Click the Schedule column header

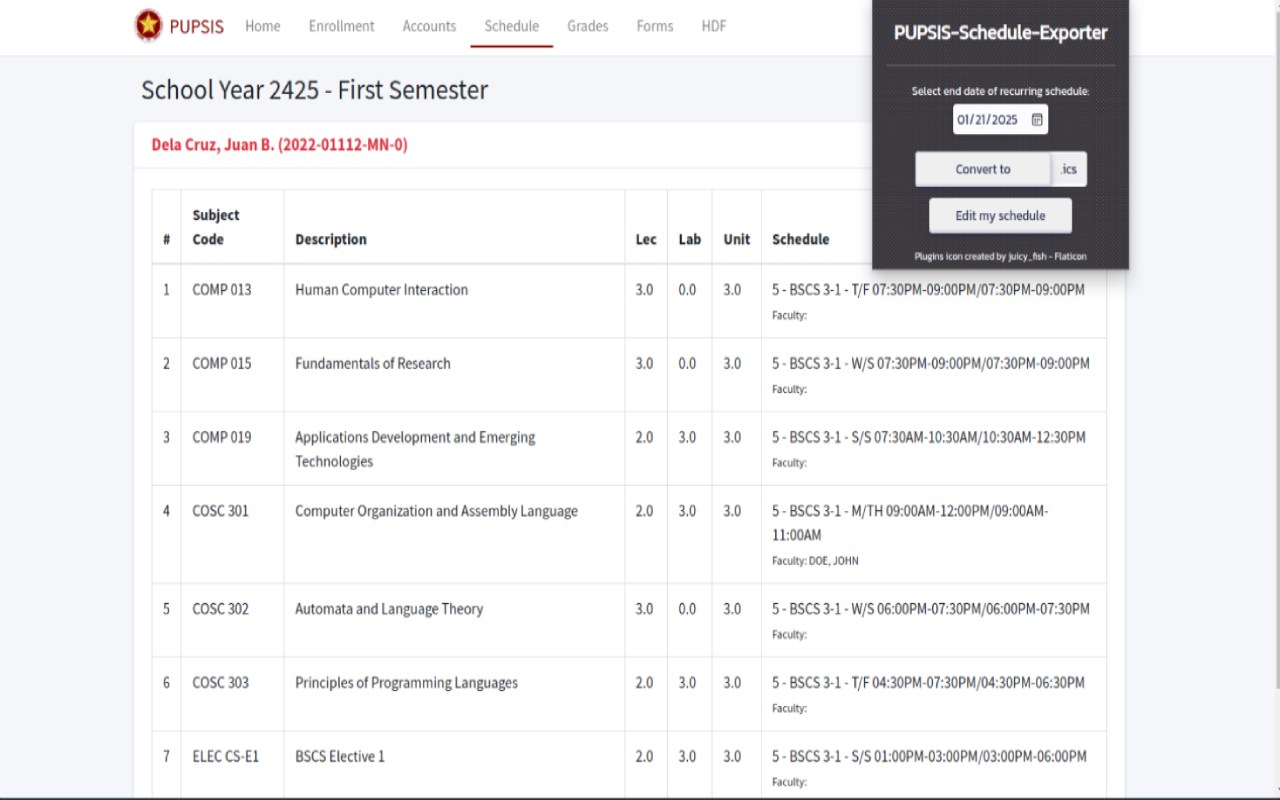[801, 239]
